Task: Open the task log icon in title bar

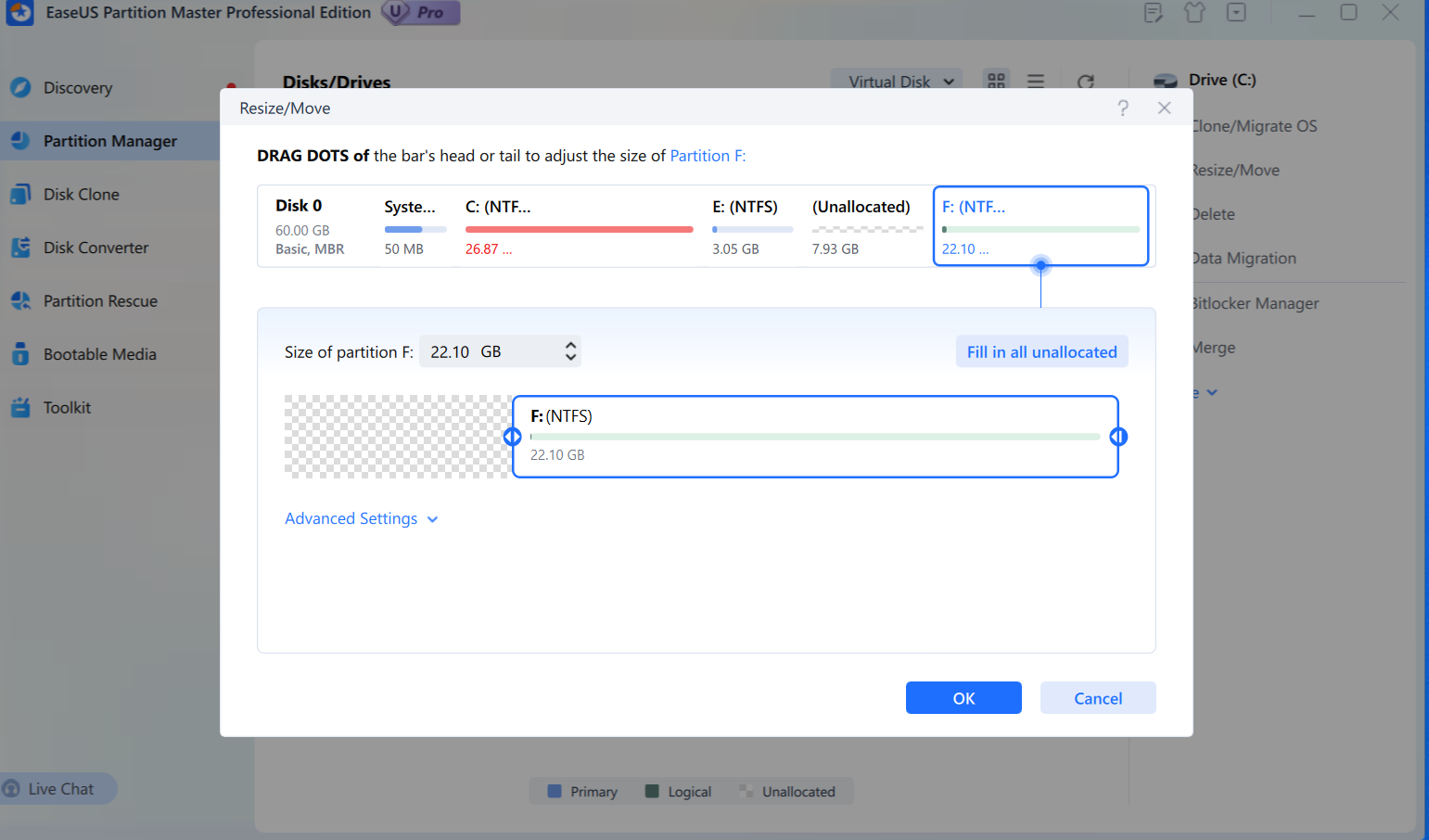Action: [1153, 13]
